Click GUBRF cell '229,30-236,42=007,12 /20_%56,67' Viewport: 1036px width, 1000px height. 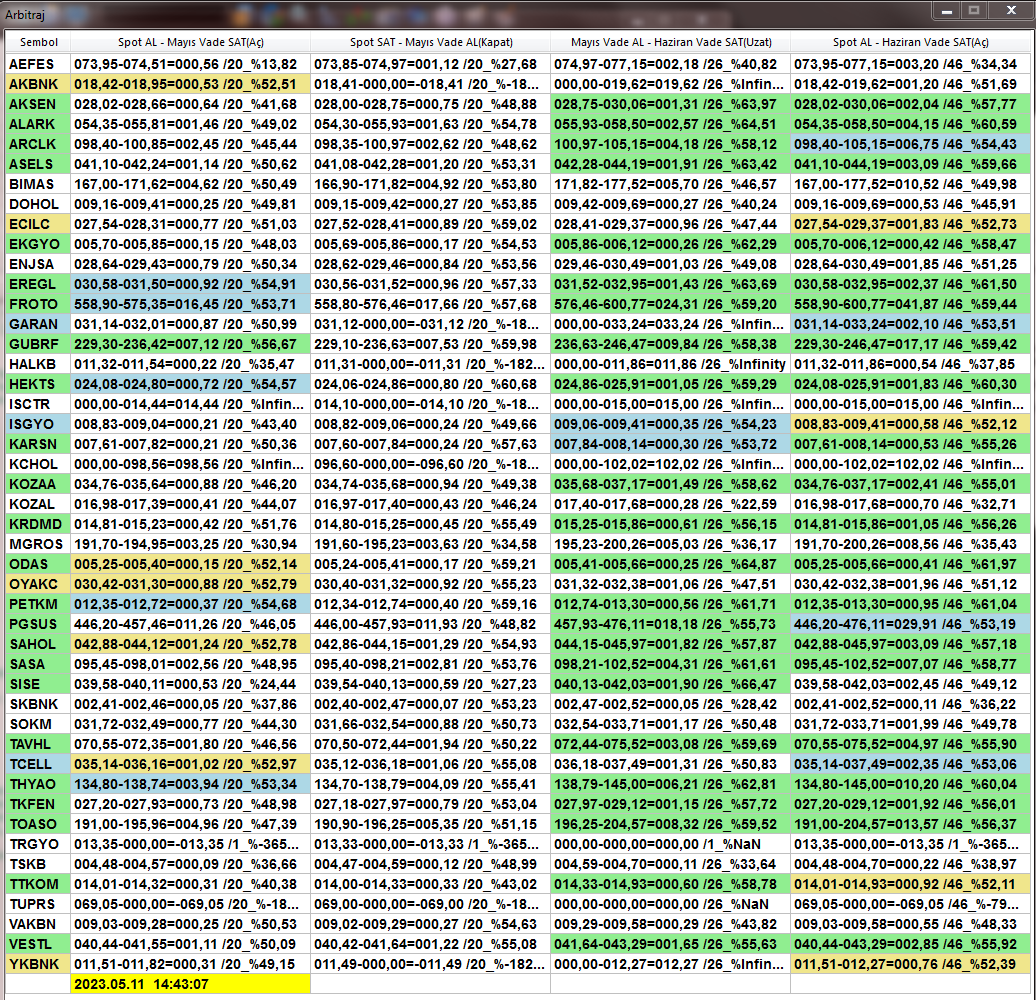tap(190, 344)
